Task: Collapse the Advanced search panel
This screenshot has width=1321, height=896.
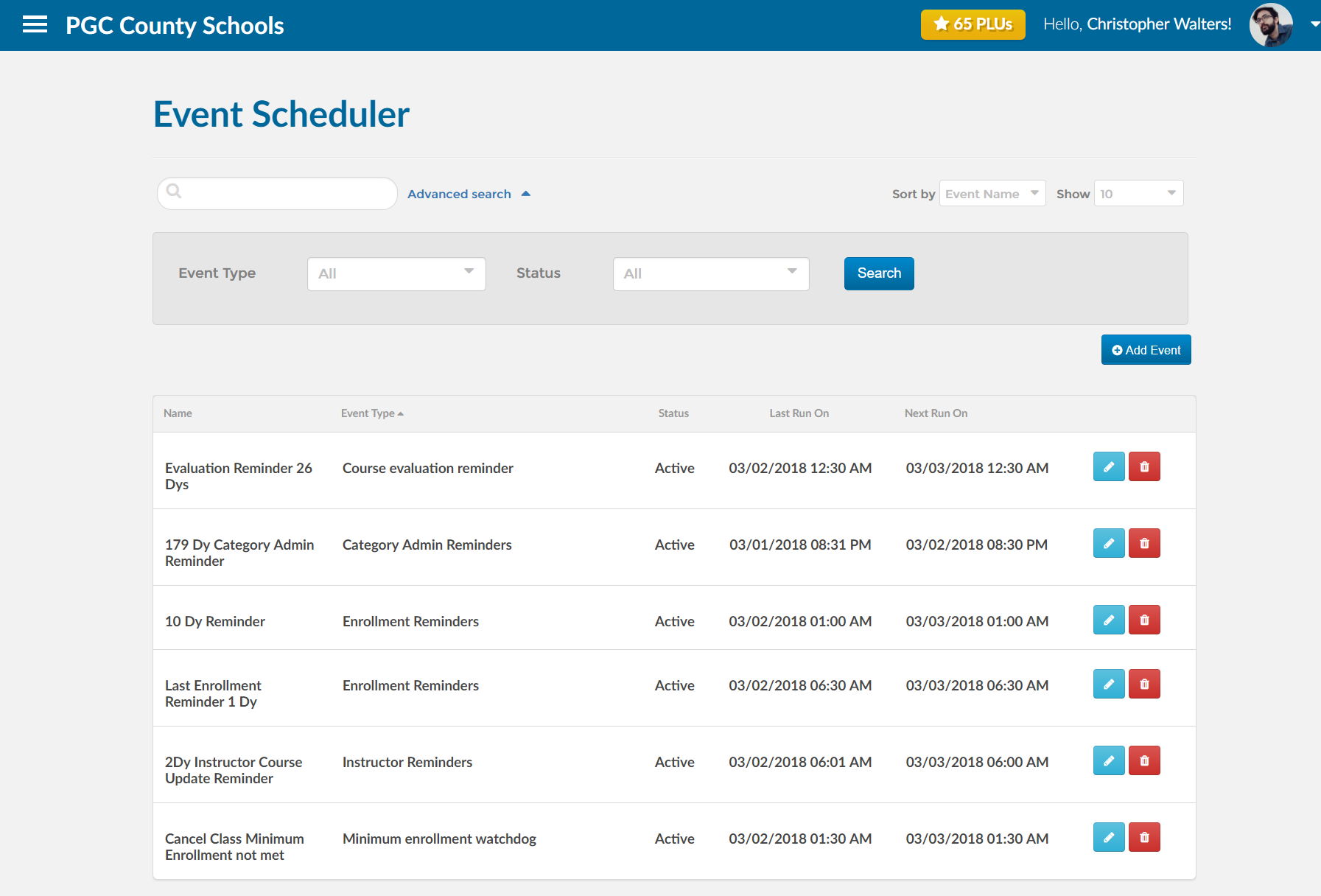Action: coord(469,194)
